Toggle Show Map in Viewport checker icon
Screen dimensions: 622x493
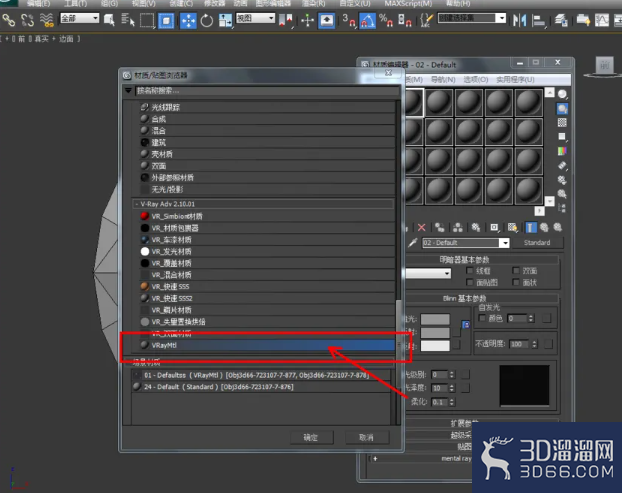point(512,227)
